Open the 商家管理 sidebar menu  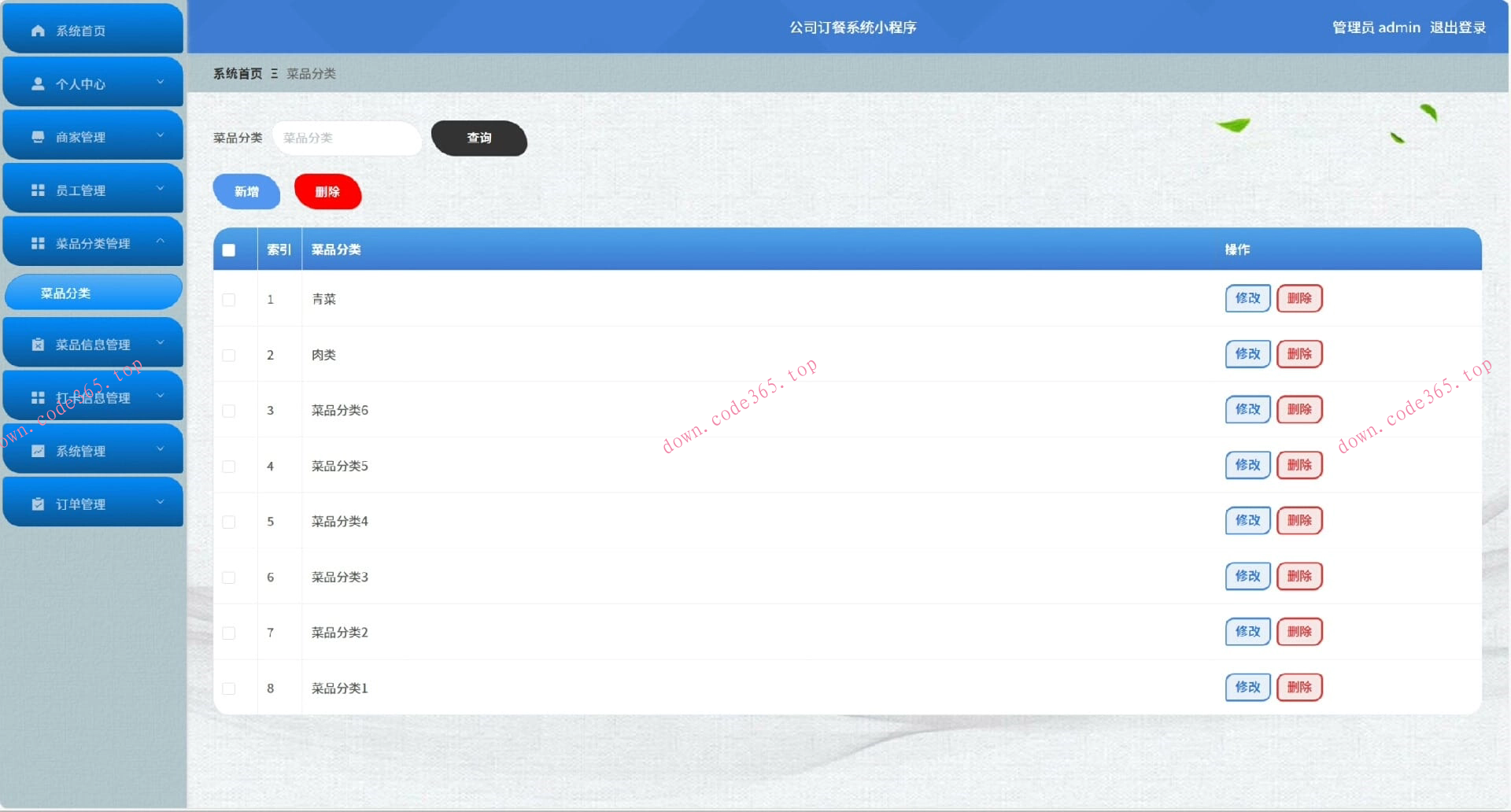coord(93,136)
